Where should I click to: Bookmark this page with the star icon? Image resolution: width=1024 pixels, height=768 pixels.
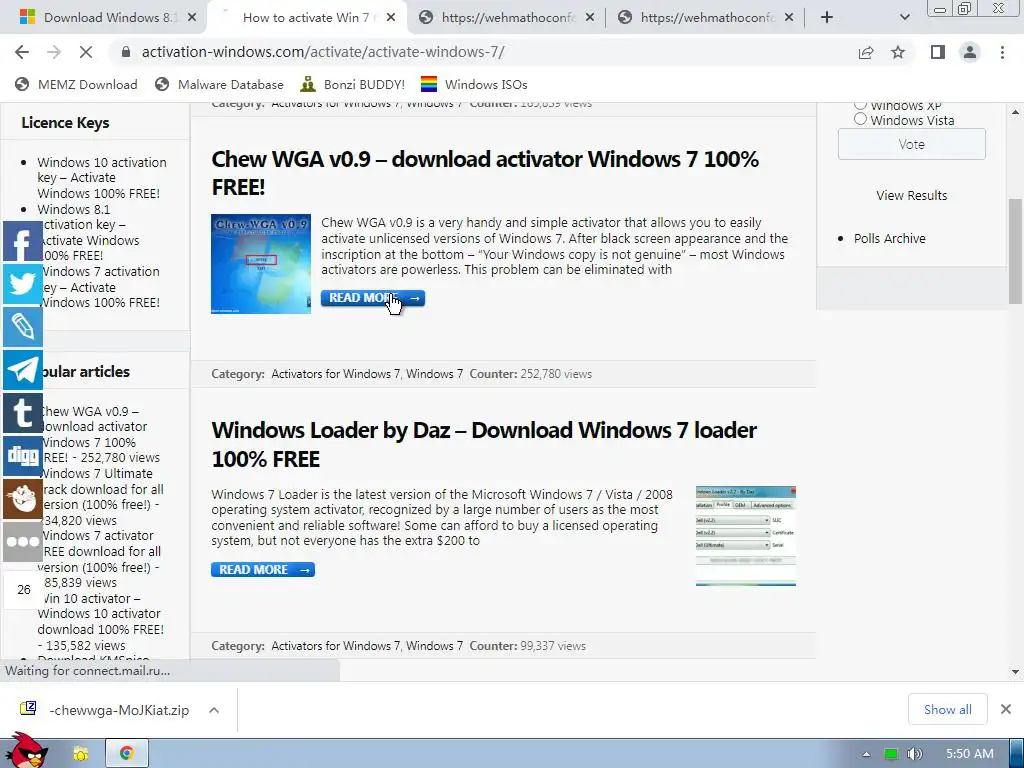click(898, 52)
